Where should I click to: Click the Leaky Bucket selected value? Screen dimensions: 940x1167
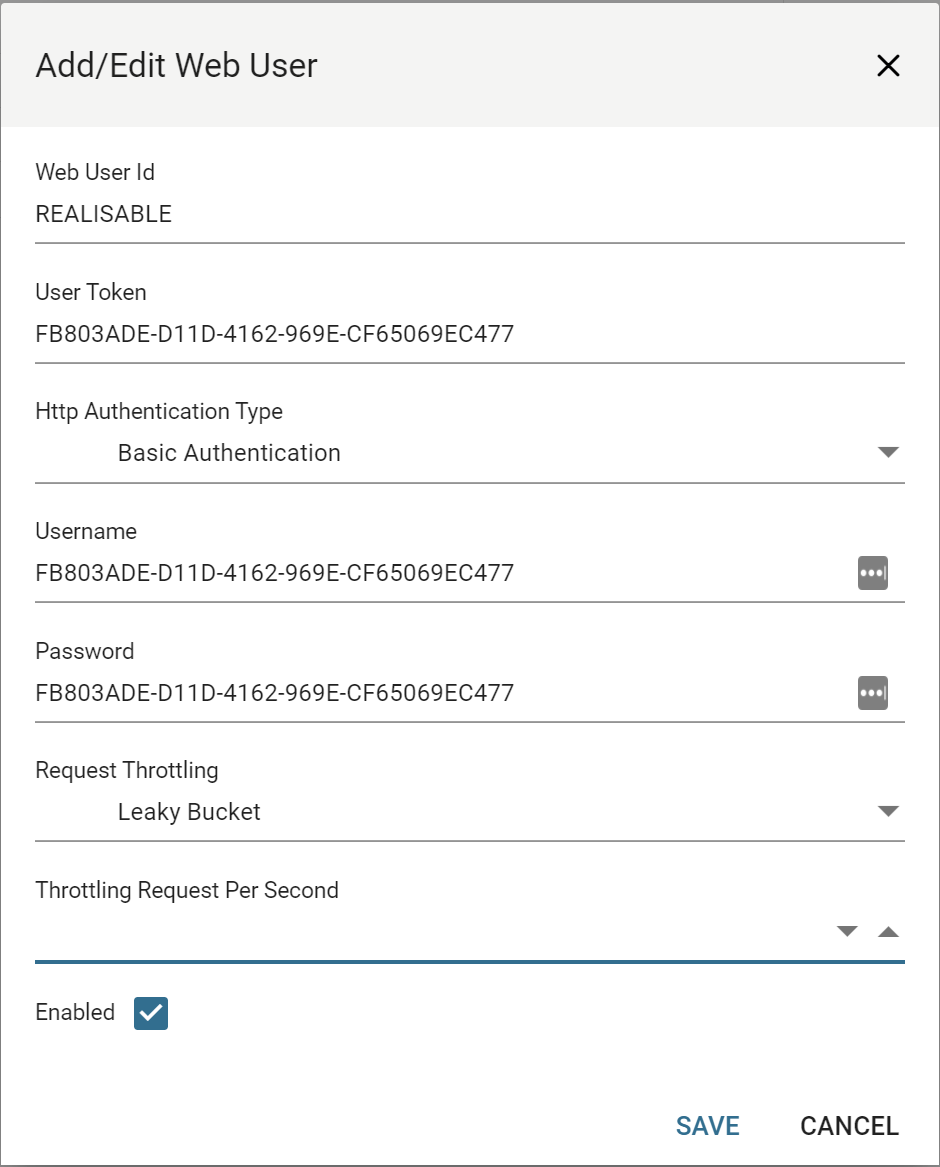189,812
